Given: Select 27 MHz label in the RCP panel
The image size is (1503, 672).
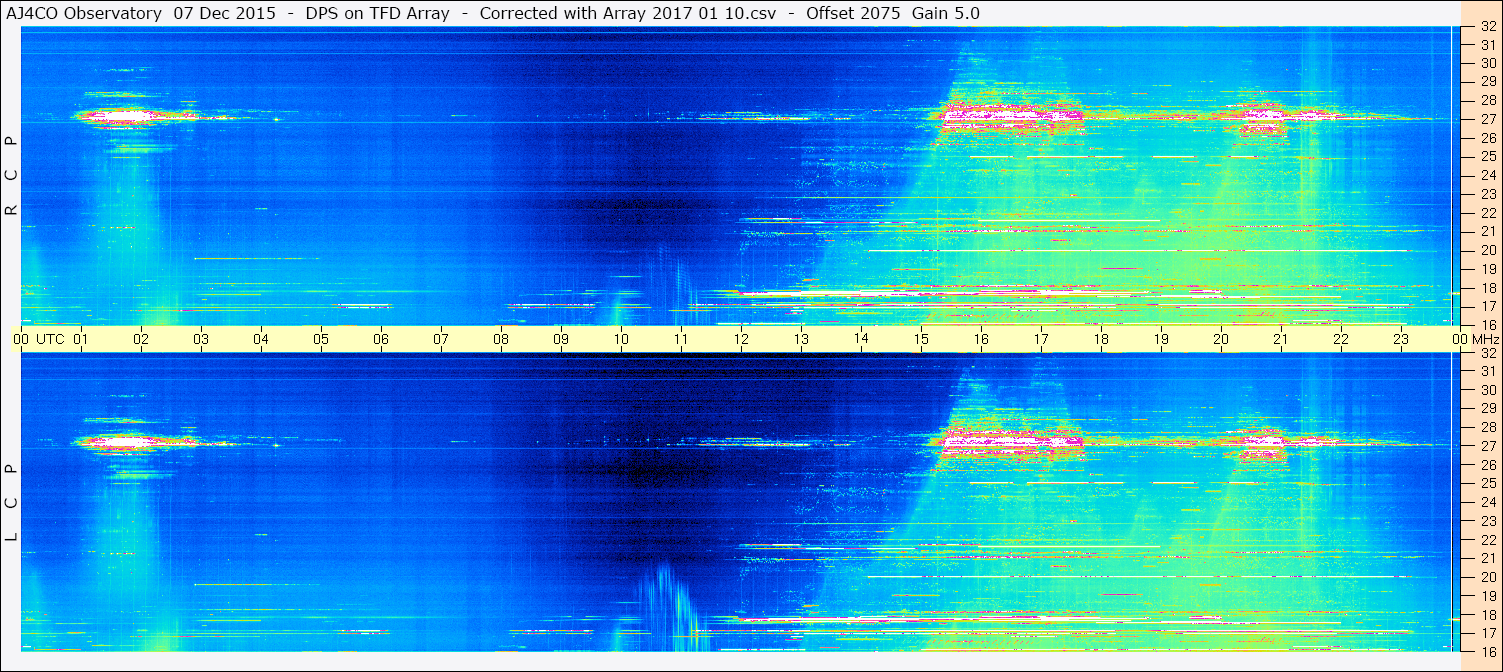Looking at the screenshot, I should pos(1487,119).
